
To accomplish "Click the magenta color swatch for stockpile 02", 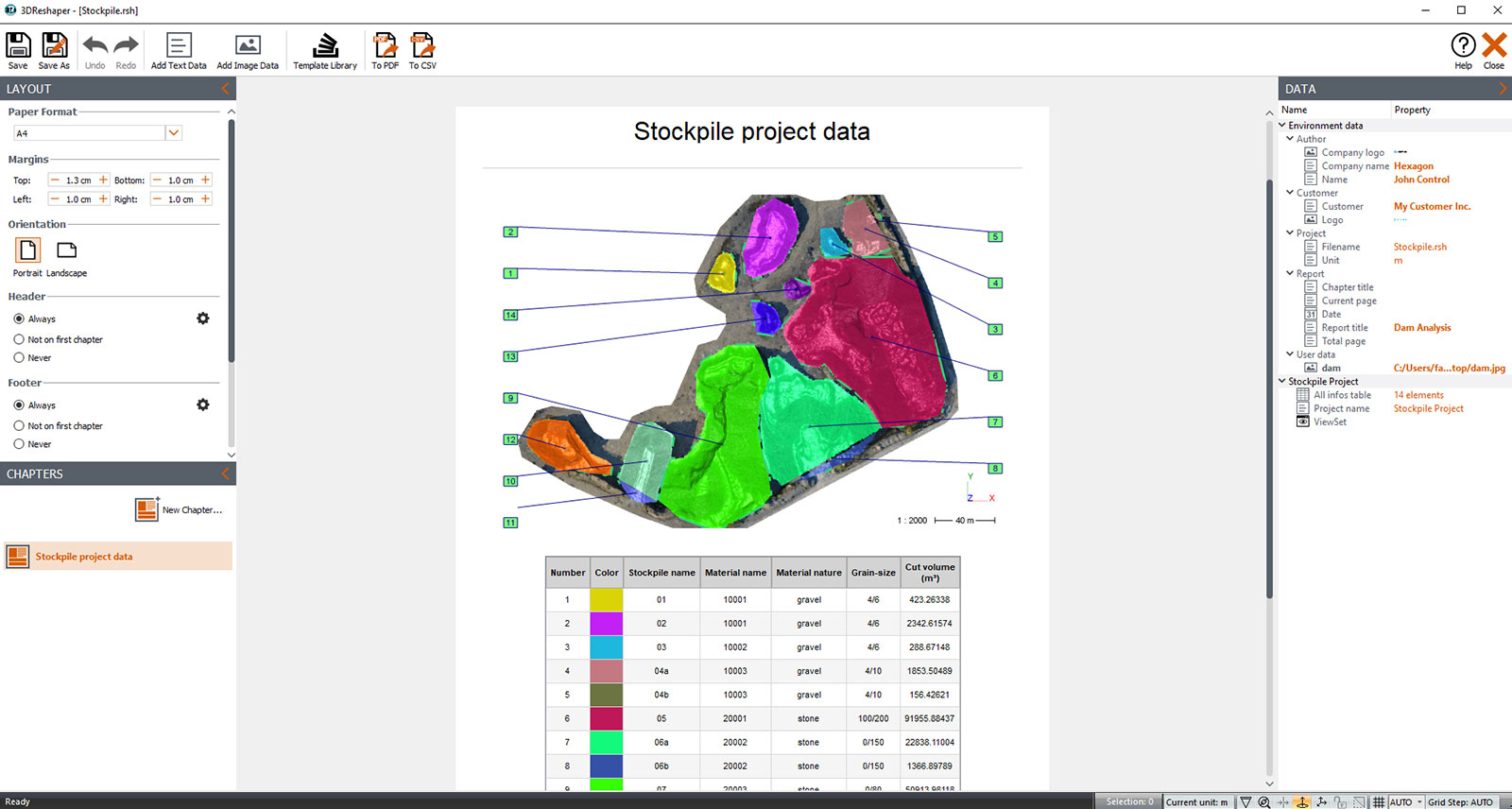I will coord(607,624).
